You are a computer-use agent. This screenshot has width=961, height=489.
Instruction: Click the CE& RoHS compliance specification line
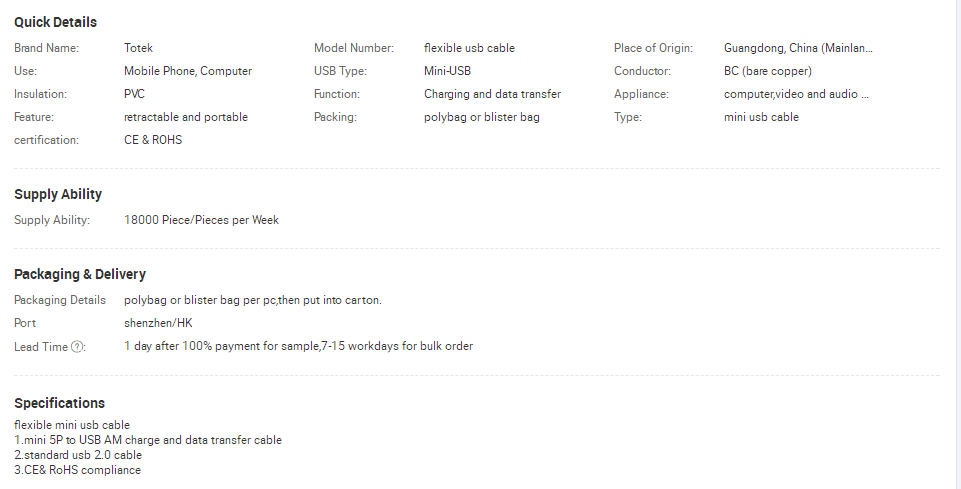(78, 470)
